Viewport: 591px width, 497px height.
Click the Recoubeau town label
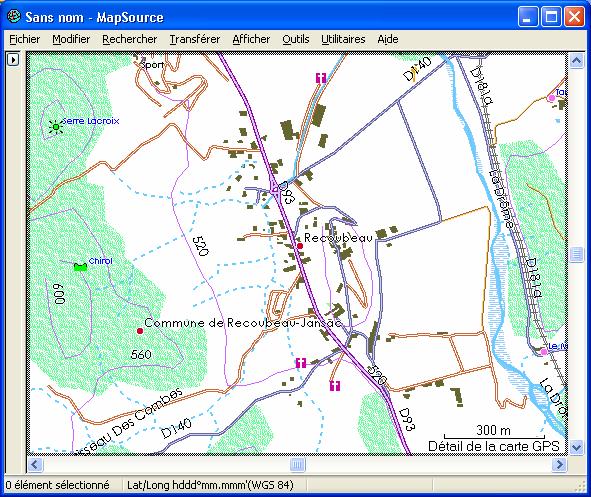coord(338,238)
